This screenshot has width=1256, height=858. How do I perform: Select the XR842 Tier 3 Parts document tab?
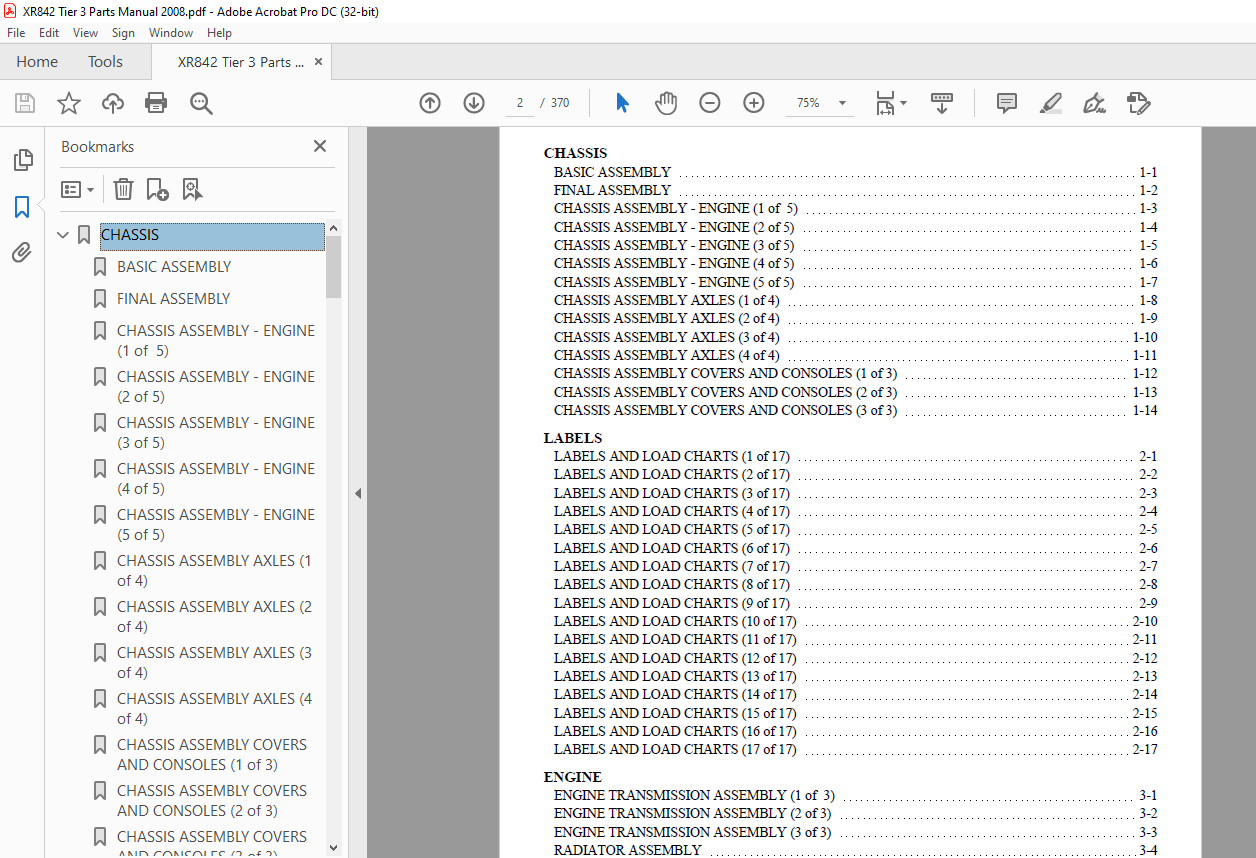241,62
